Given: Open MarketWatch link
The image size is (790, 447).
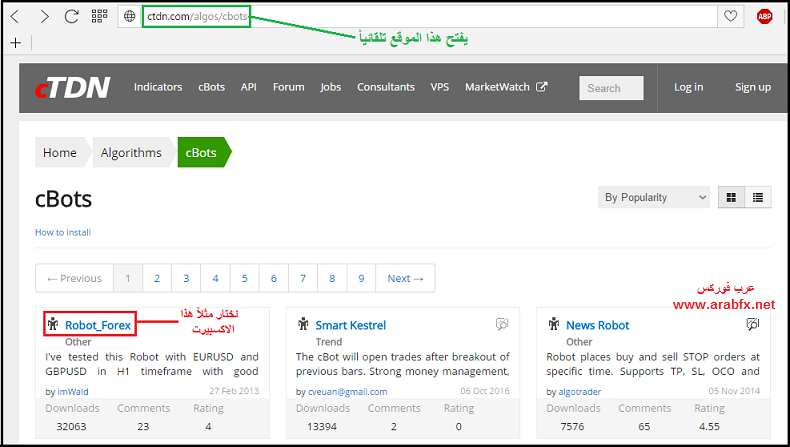Looking at the screenshot, I should tap(497, 87).
